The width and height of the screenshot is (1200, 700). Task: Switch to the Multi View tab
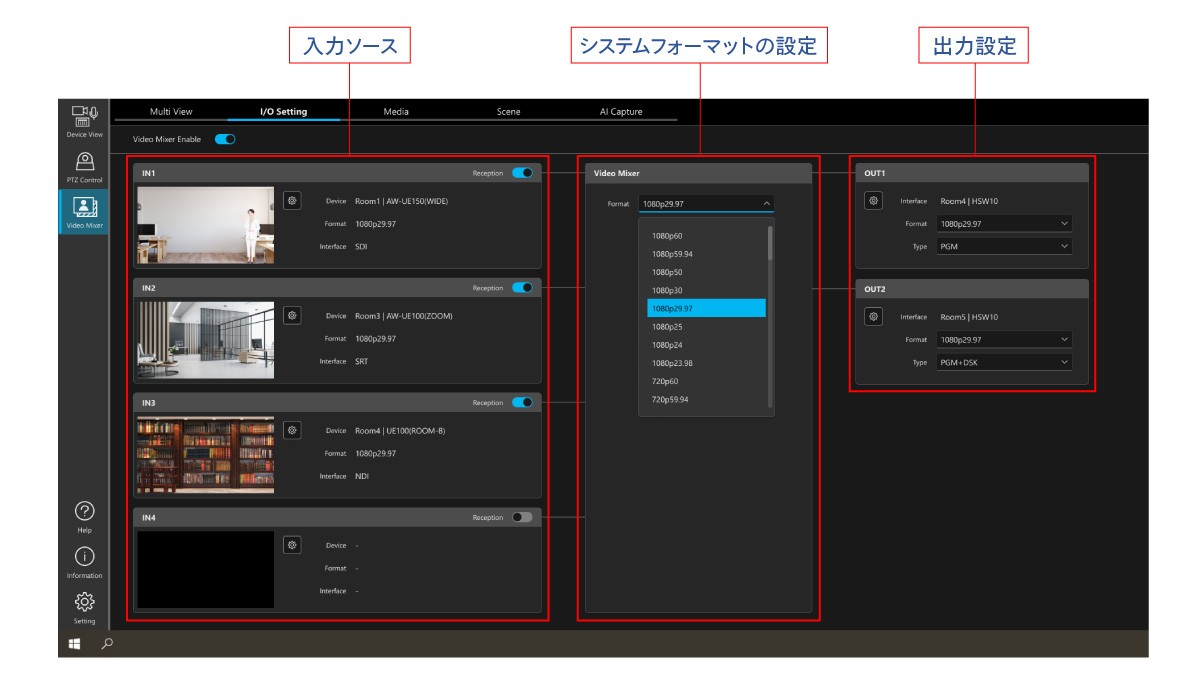tap(171, 111)
